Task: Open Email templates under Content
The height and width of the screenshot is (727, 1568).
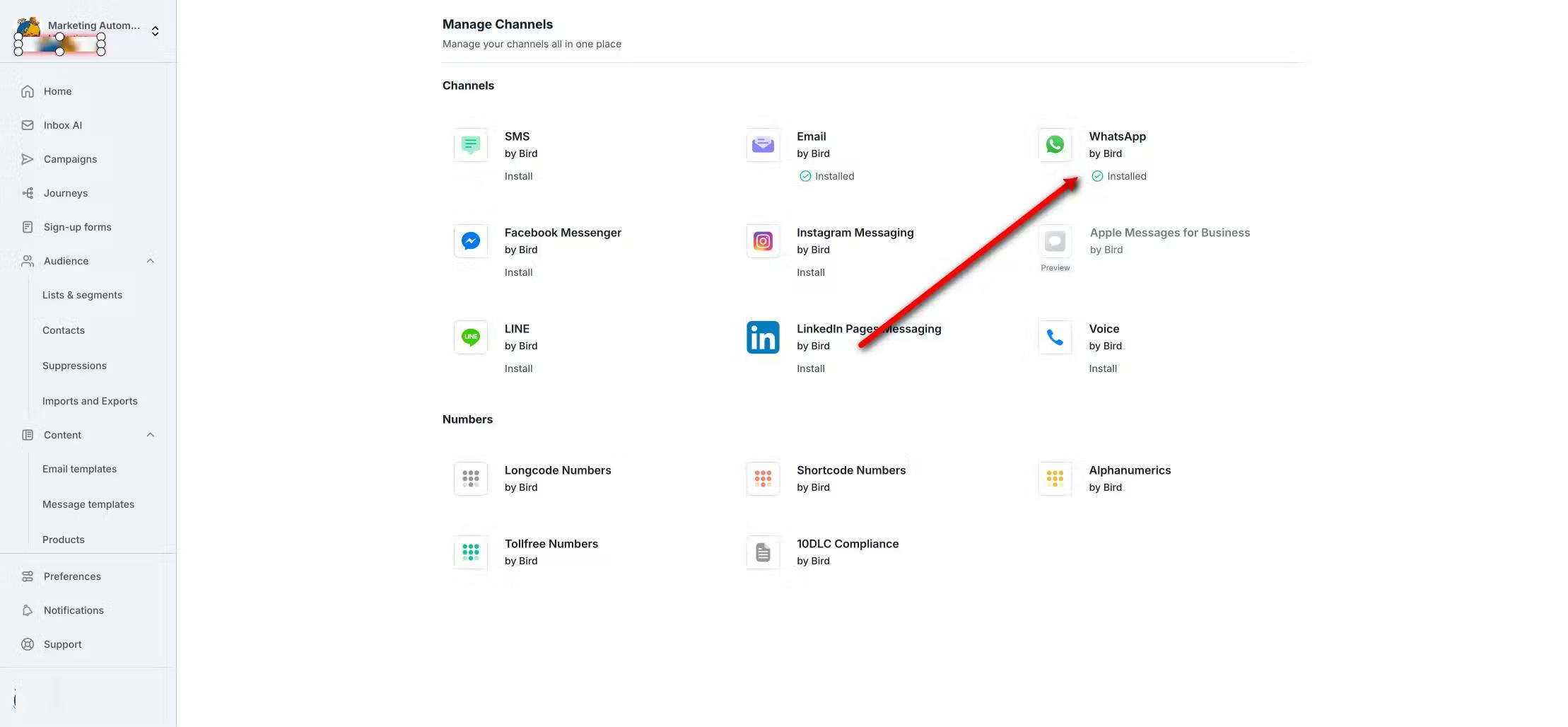Action: (79, 469)
